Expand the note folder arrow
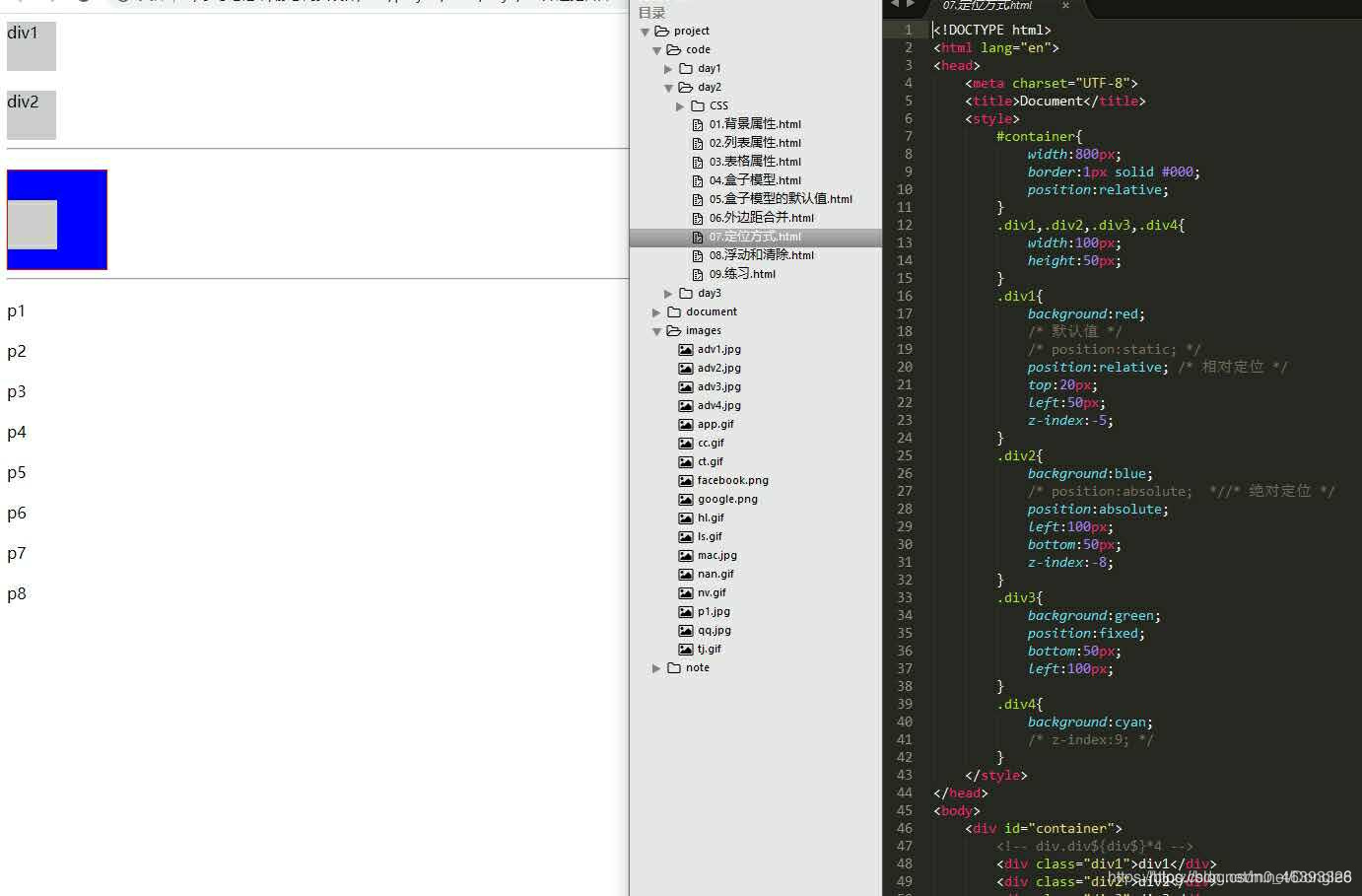The image size is (1362, 896). tap(656, 668)
